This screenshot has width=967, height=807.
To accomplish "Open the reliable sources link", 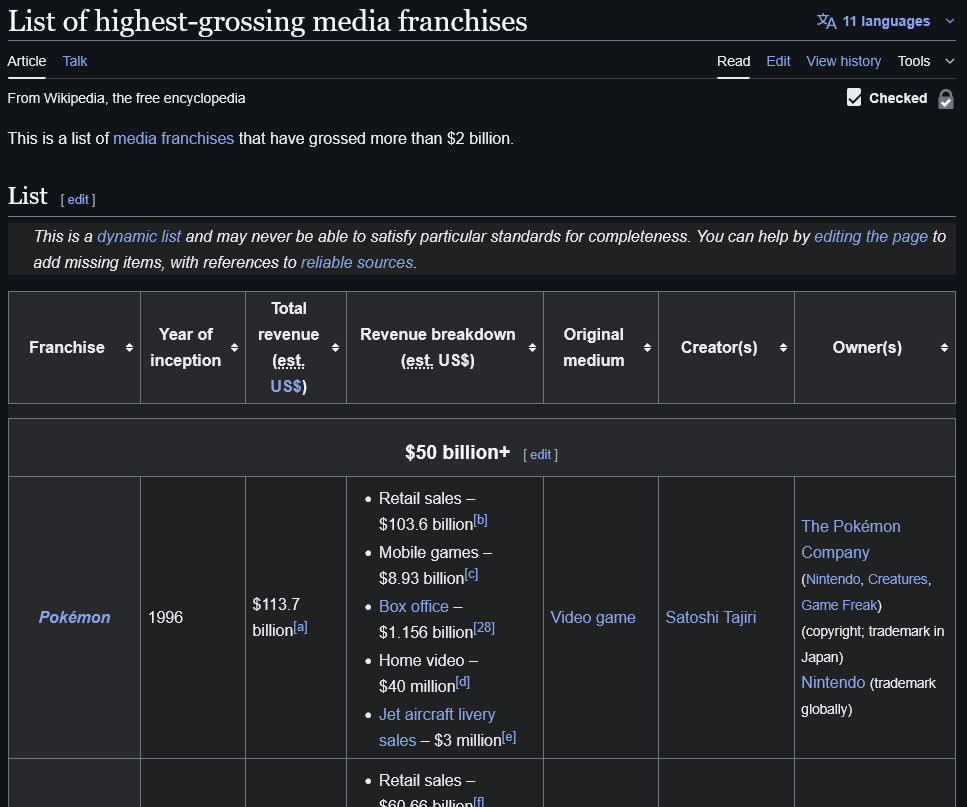I will 356,262.
